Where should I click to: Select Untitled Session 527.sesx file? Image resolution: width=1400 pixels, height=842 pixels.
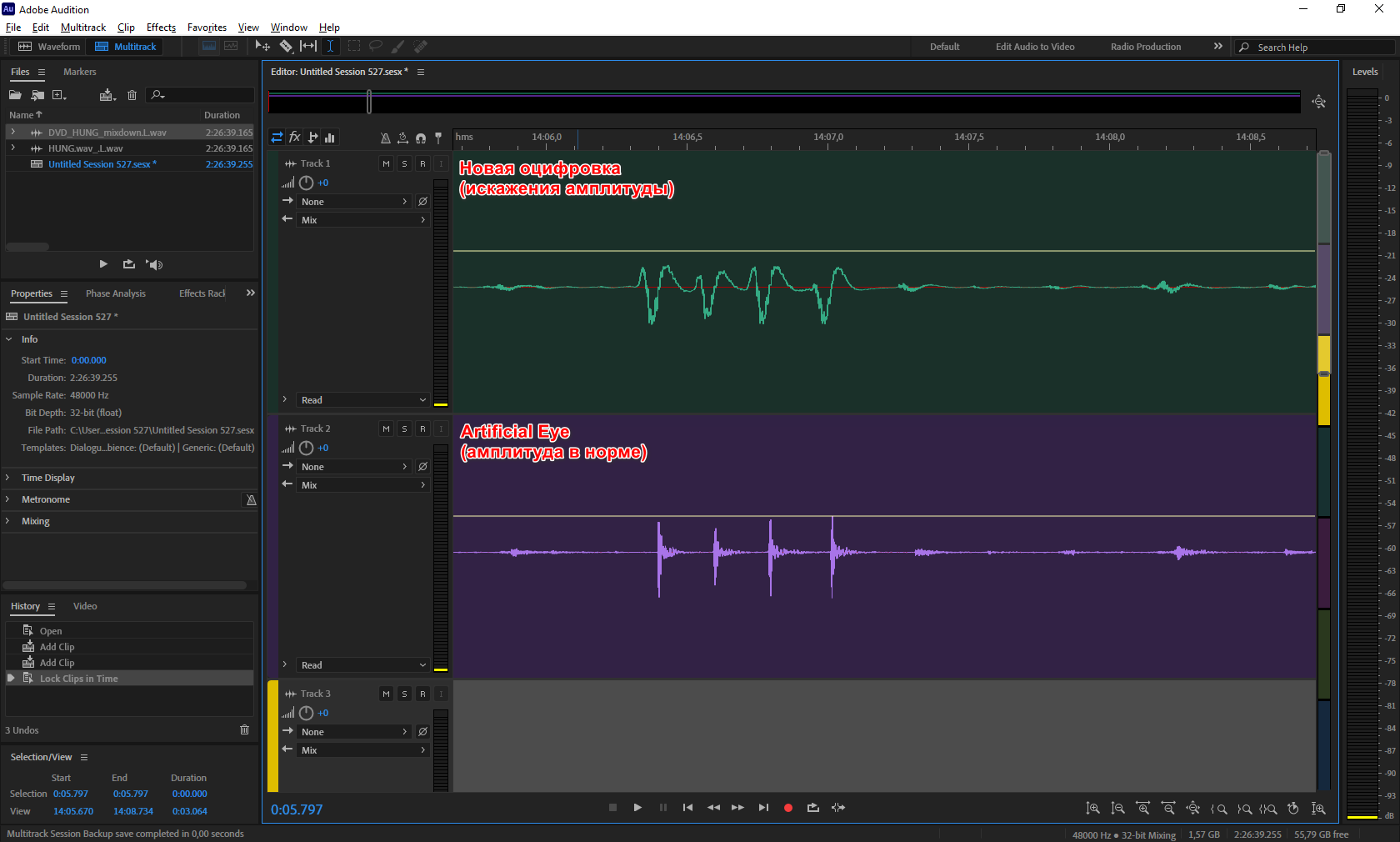pos(130,164)
